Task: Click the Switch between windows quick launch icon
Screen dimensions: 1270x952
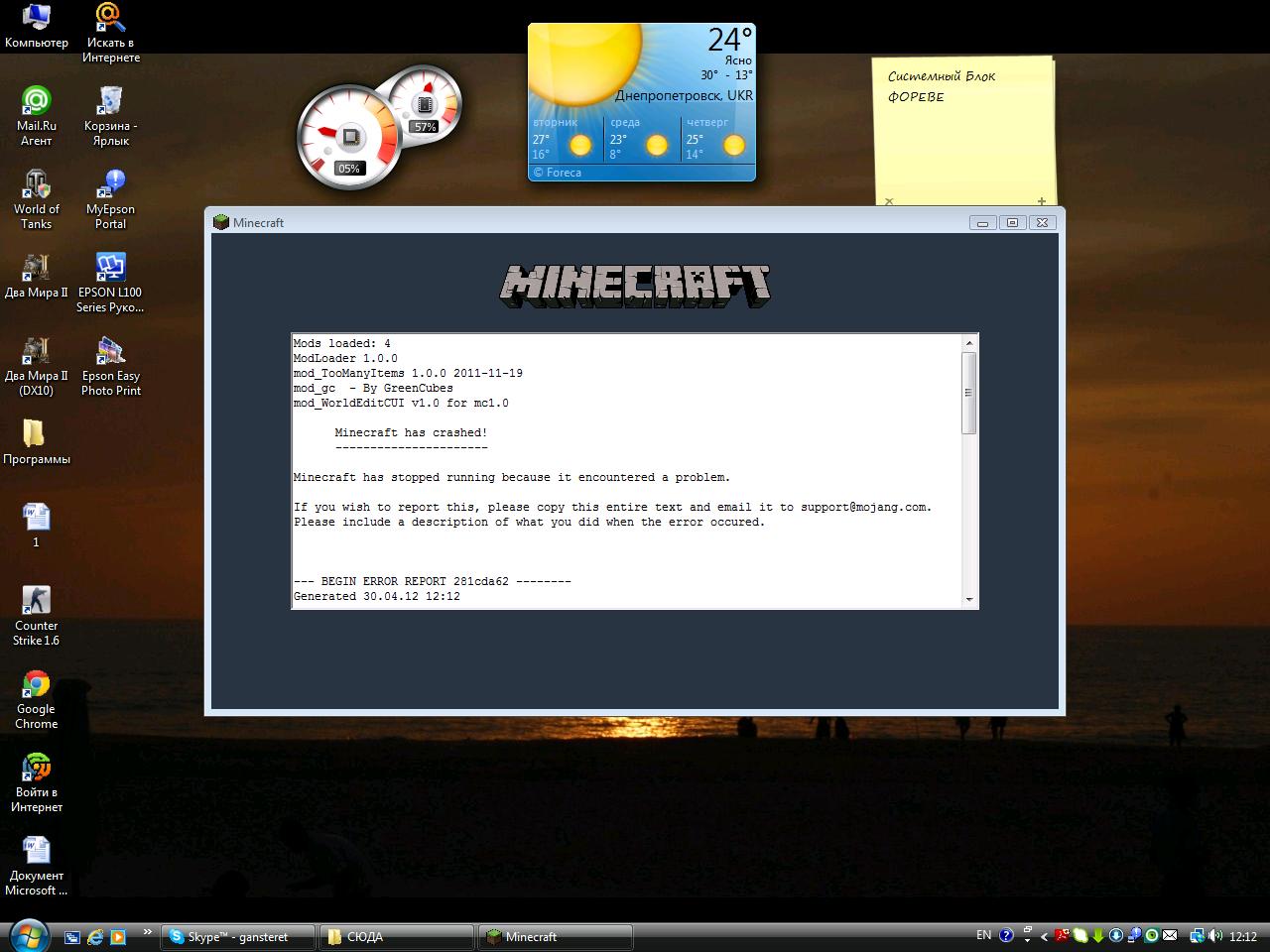Action: 72,936
